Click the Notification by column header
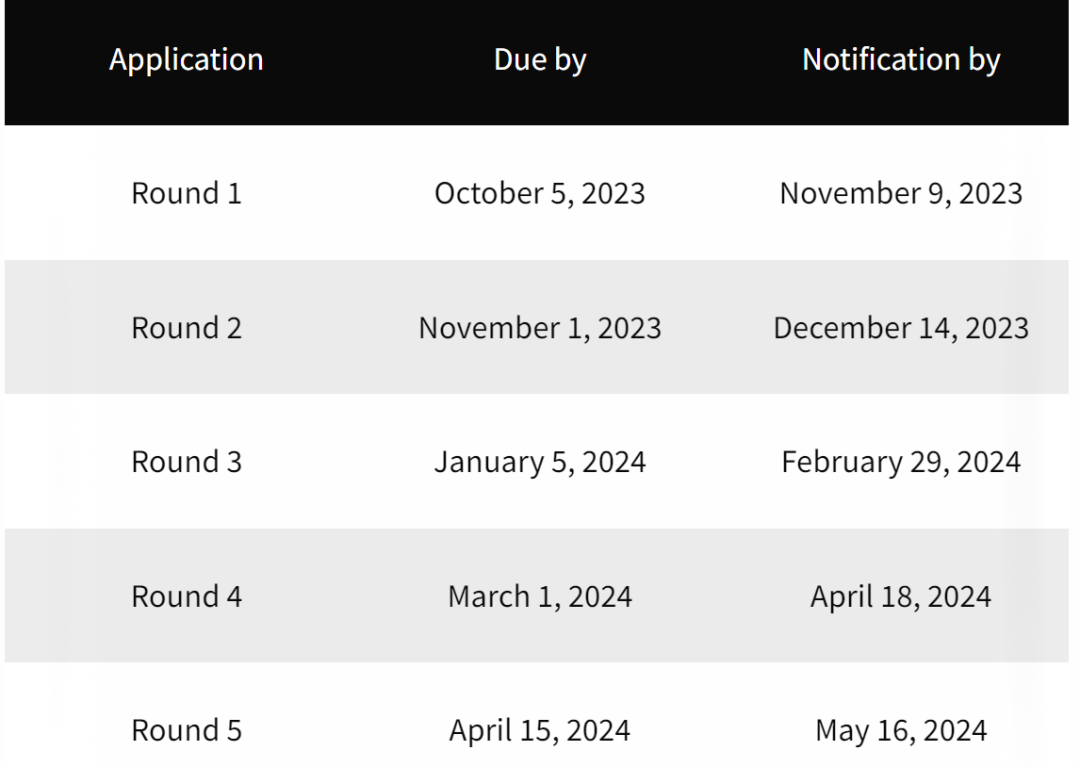1080x767 pixels. (901, 60)
